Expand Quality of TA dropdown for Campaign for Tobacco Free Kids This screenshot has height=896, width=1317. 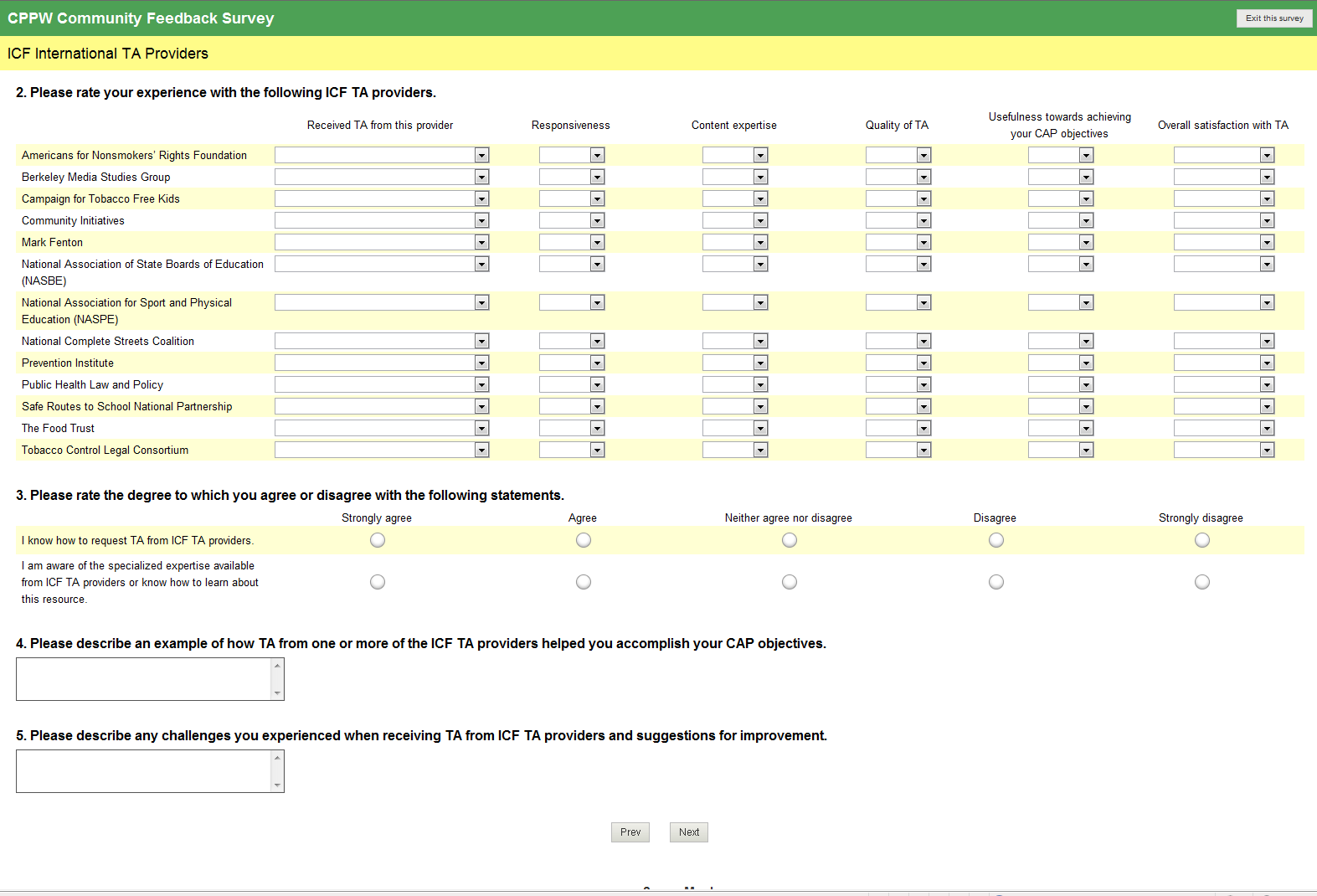[x=898, y=199]
